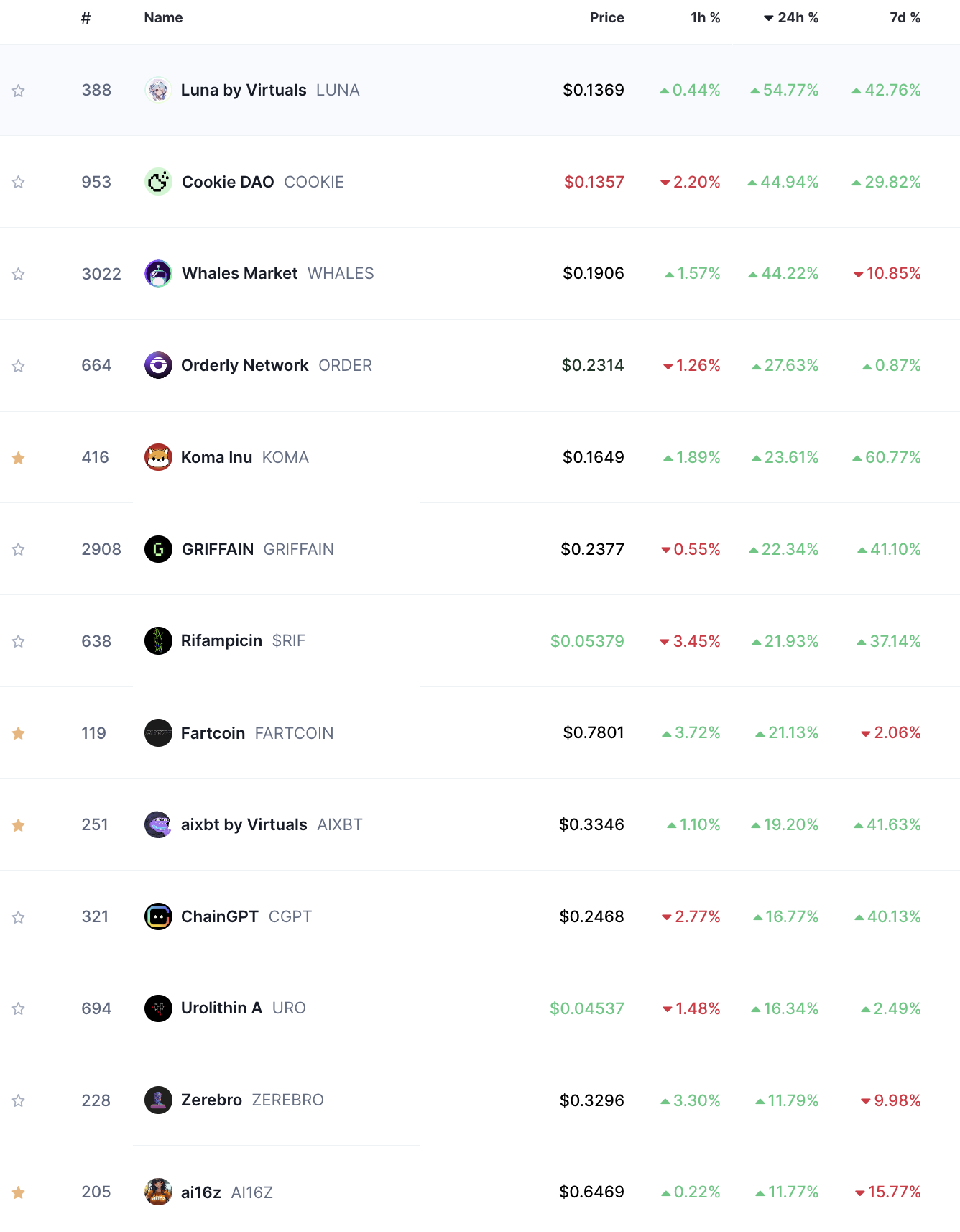Viewport: 960px width, 1232px height.
Task: Sort table by 7d % header
Action: coord(905,18)
